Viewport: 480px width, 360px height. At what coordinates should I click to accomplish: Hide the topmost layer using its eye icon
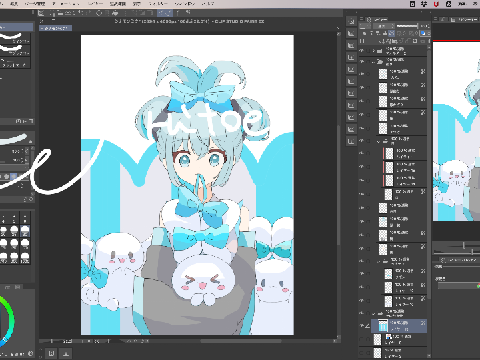[362, 51]
